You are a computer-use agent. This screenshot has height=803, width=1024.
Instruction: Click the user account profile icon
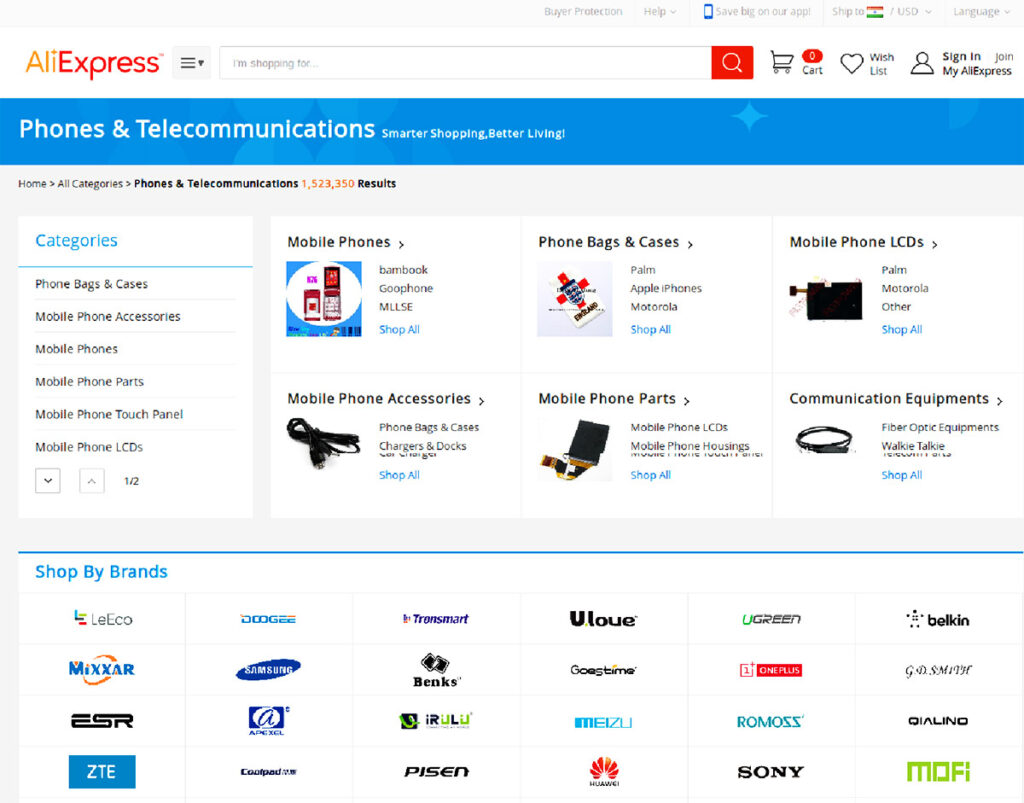point(921,64)
